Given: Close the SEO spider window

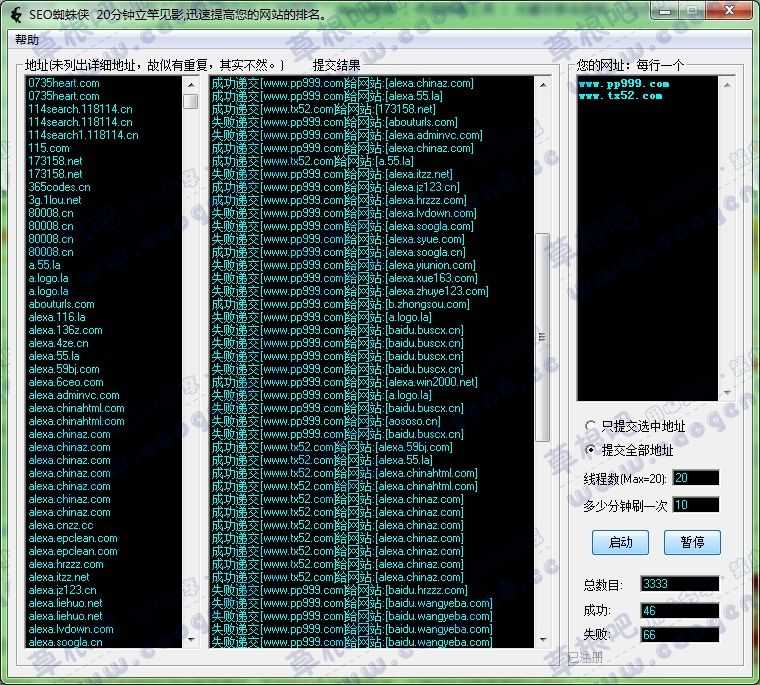Looking at the screenshot, I should 730,10.
